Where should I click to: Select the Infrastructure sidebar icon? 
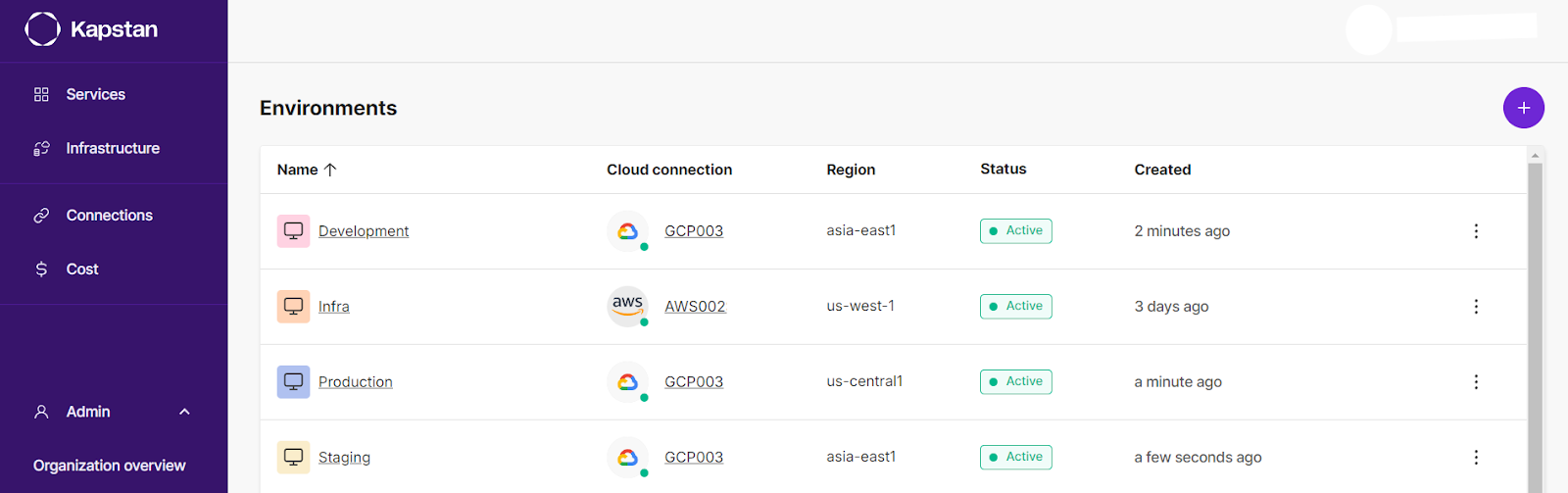[41, 149]
